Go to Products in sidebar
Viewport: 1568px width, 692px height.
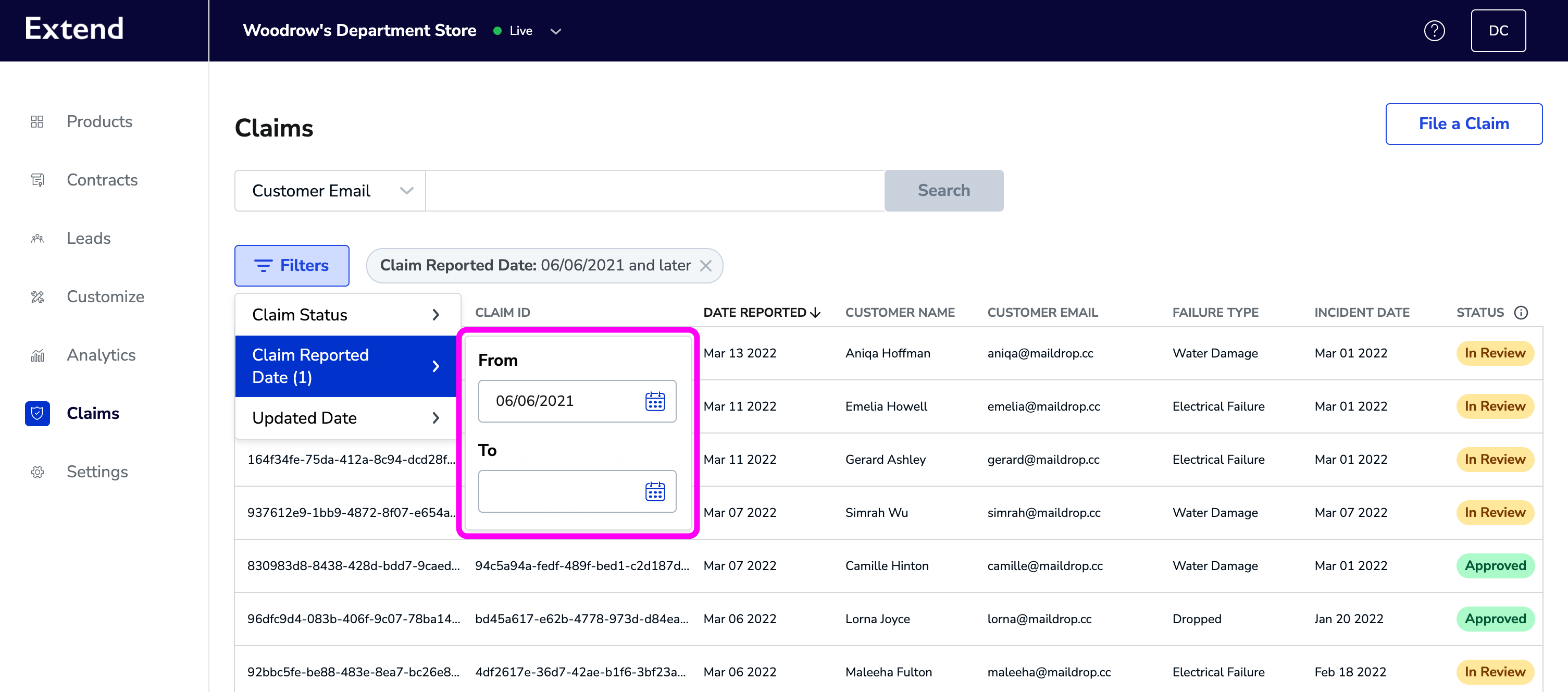(99, 122)
